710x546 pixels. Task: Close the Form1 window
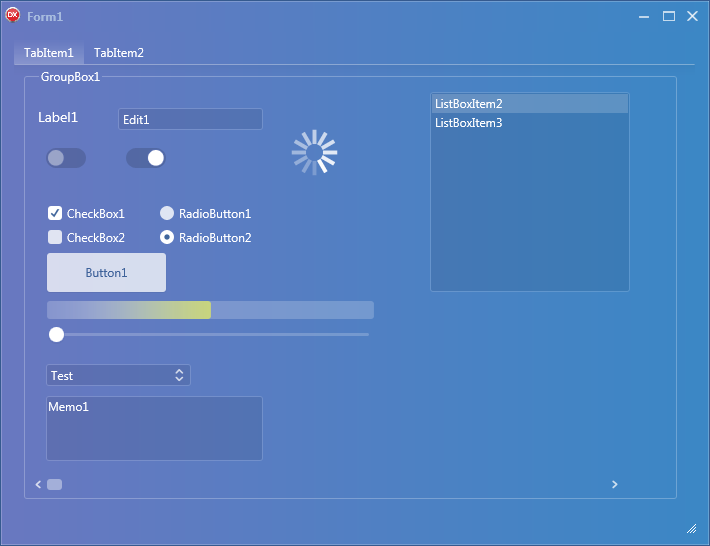pyautogui.click(x=692, y=16)
